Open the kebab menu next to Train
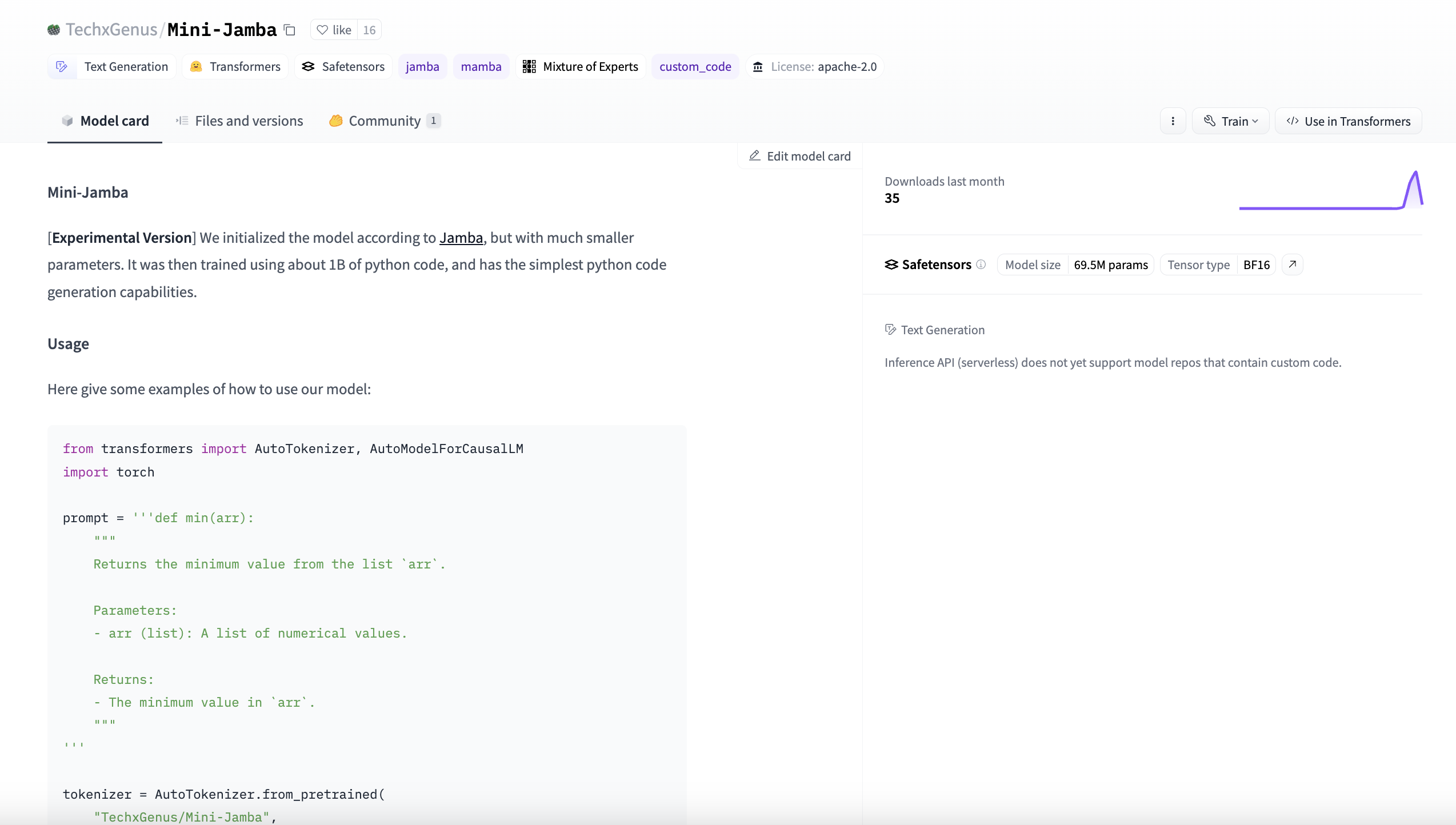The height and width of the screenshot is (825, 1456). (x=1173, y=121)
